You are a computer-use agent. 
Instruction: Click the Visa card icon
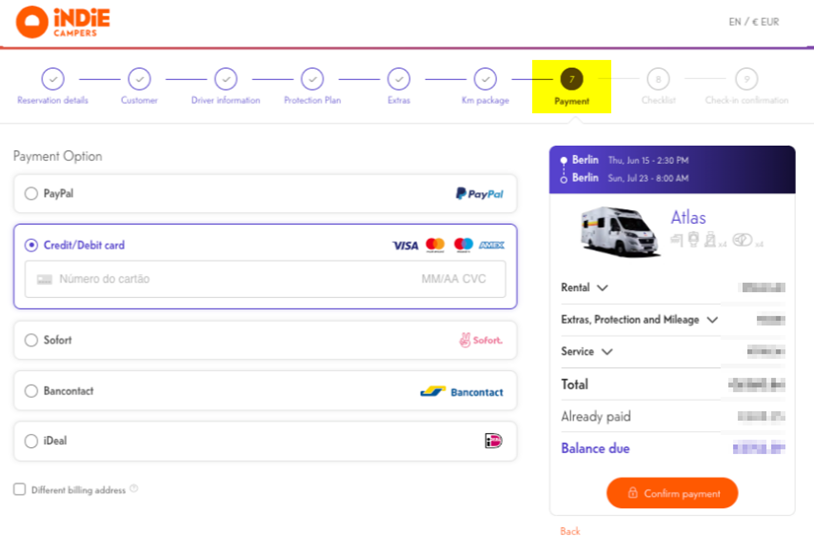tap(405, 245)
